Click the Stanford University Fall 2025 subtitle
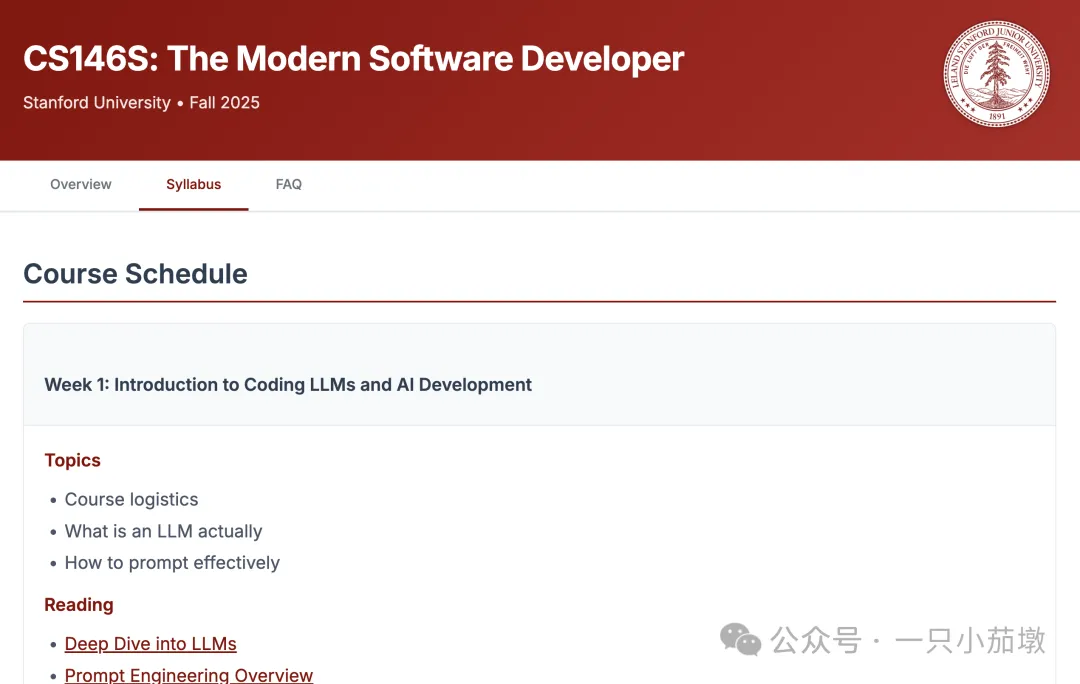Image resolution: width=1080 pixels, height=684 pixels. coord(141,102)
